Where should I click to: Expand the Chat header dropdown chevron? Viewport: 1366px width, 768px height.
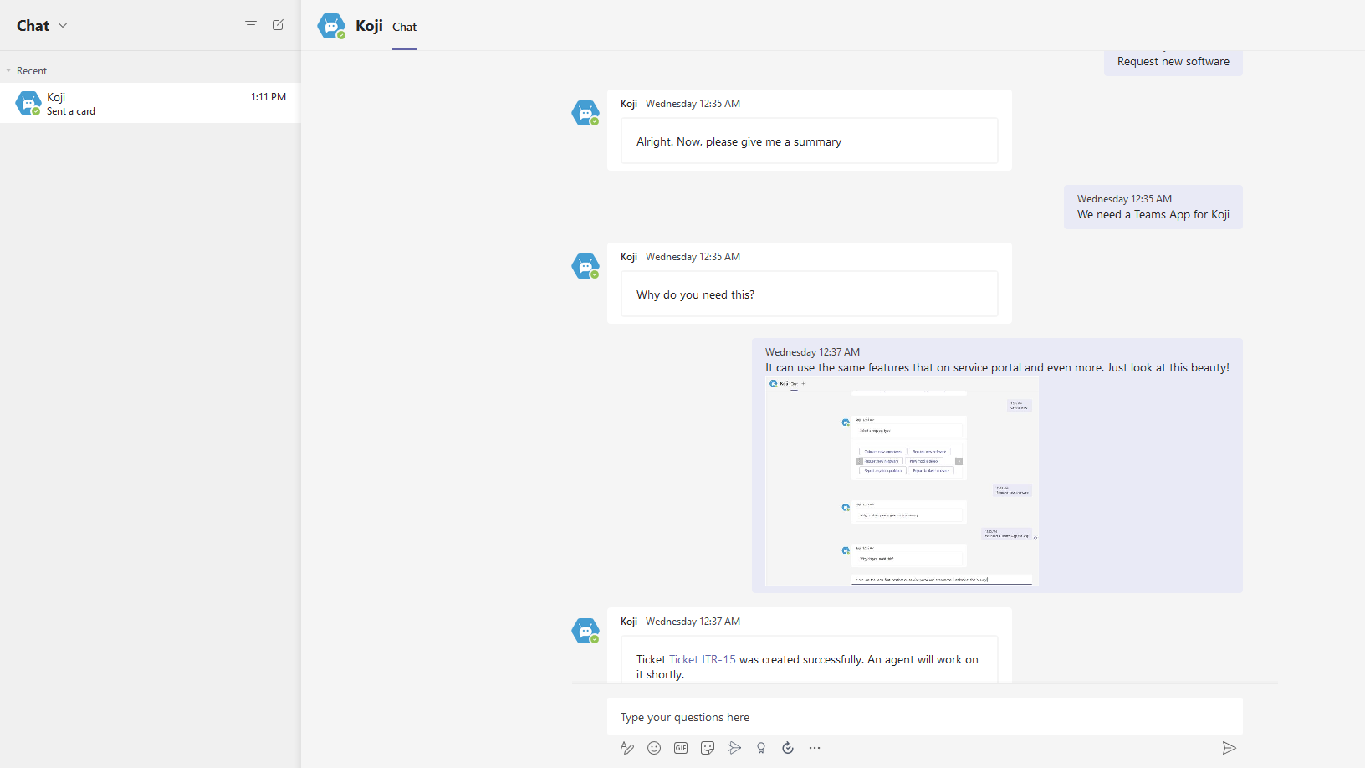[x=63, y=26]
